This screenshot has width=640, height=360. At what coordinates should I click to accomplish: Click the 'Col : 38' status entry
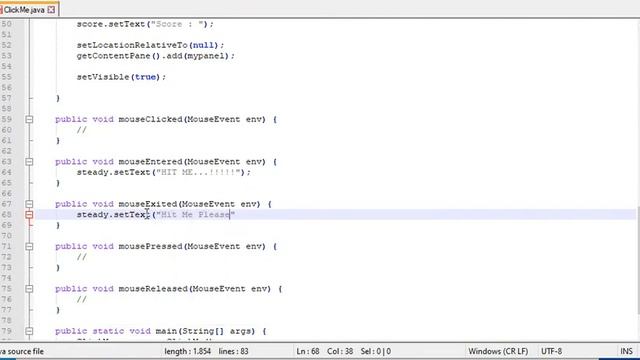pos(340,351)
